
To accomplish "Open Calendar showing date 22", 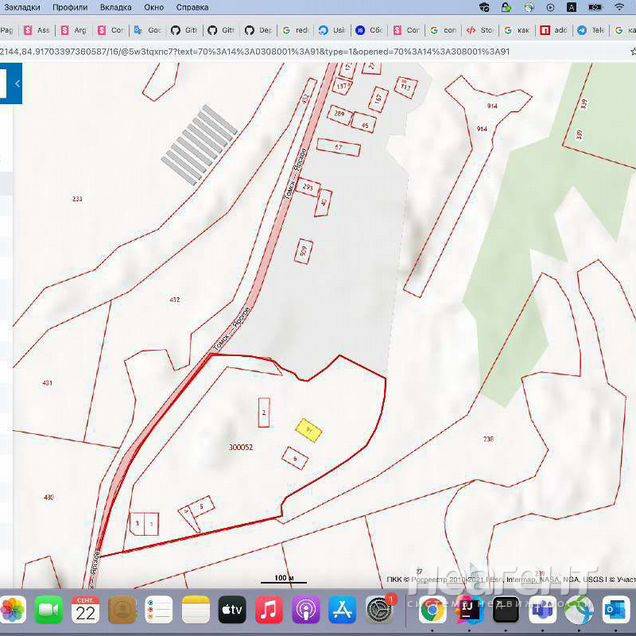I will pos(86,608).
